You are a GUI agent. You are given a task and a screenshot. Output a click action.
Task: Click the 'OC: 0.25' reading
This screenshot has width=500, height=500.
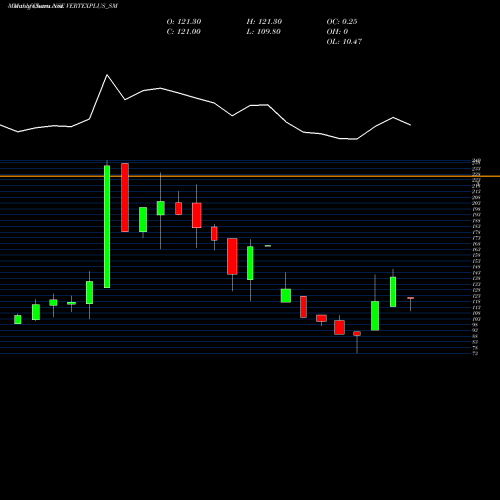pyautogui.click(x=342, y=22)
